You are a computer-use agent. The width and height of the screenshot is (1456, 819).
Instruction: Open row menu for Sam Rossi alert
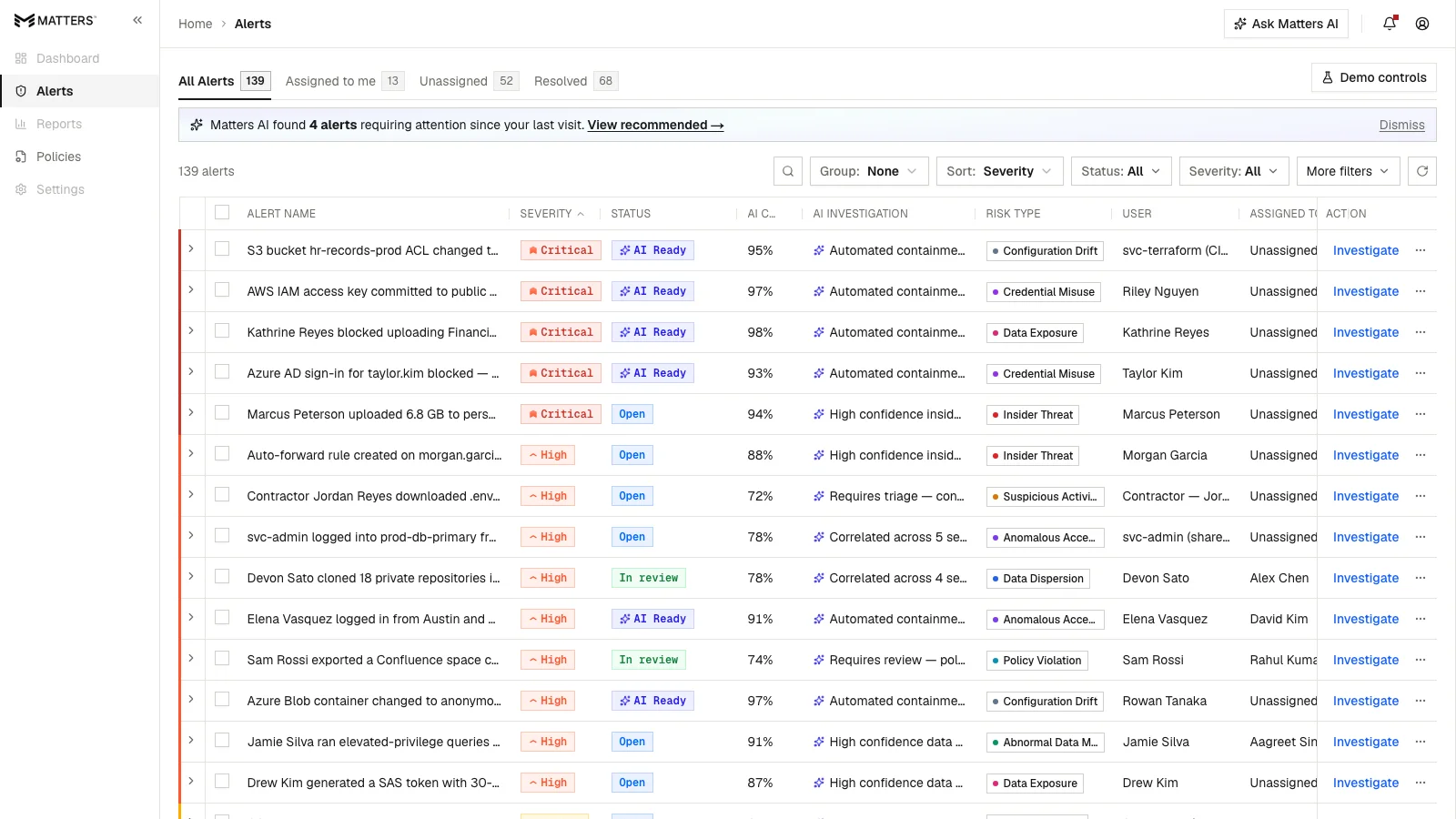point(1421,660)
